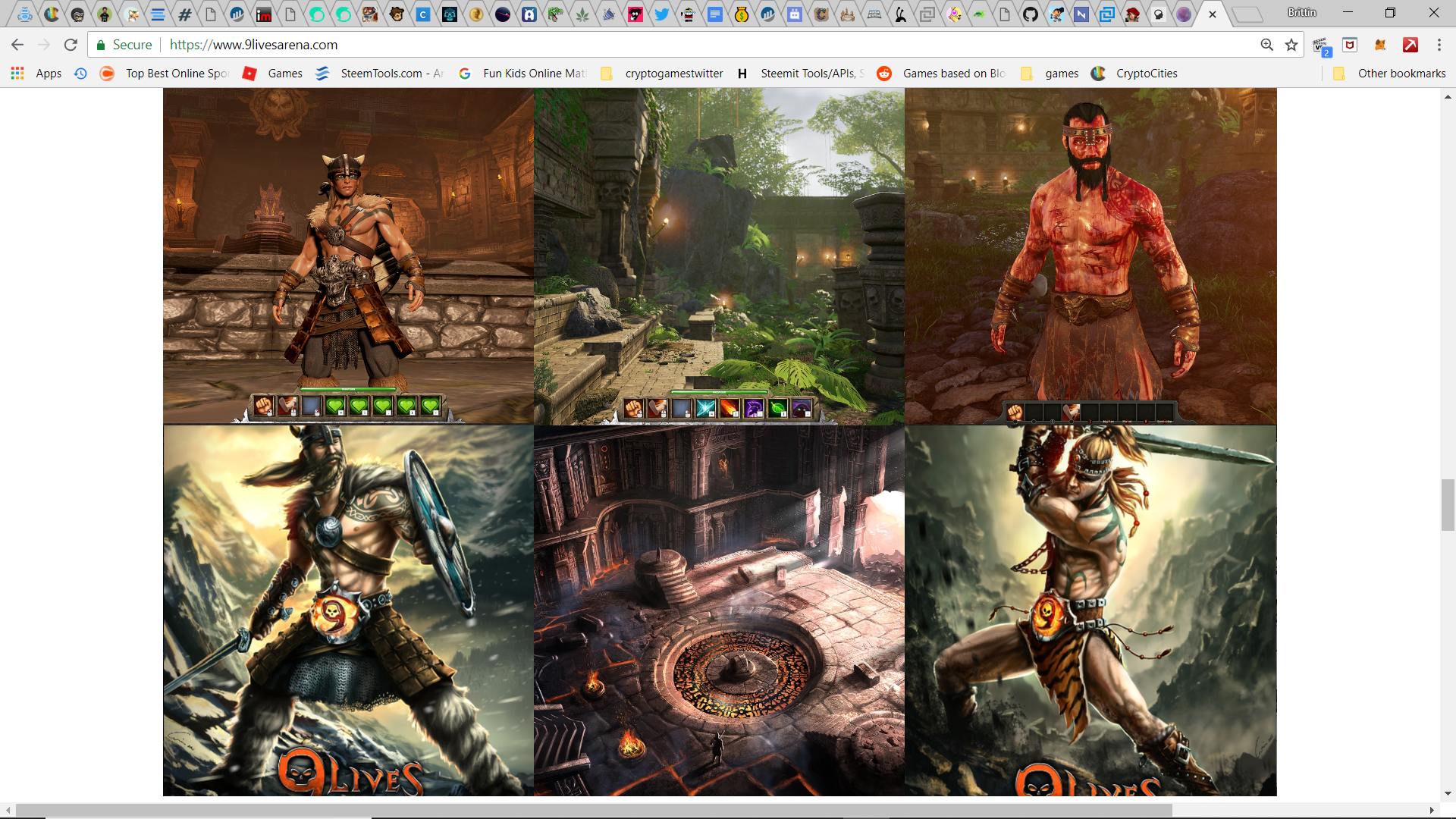Open the video downloader extension with badge 2
The height and width of the screenshot is (819, 1456).
point(1320,45)
